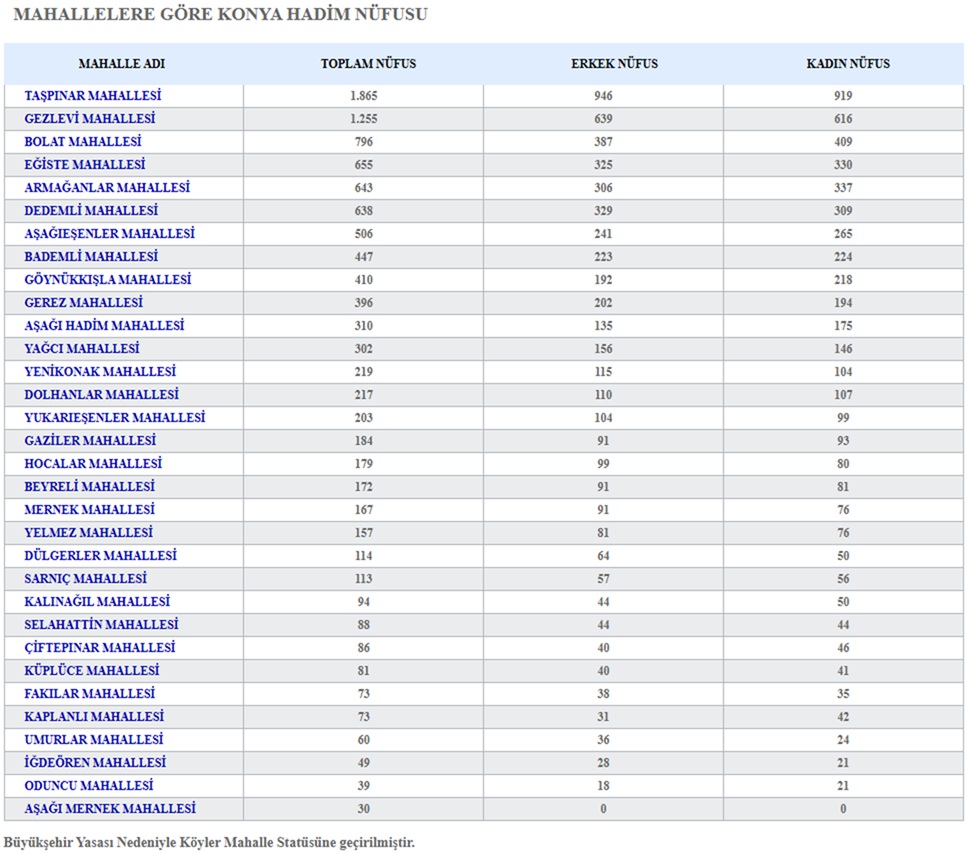Image resolution: width=972 pixels, height=854 pixels.
Task: Click the GEZLEVİ MAHALLESİ link
Action: coord(90,119)
